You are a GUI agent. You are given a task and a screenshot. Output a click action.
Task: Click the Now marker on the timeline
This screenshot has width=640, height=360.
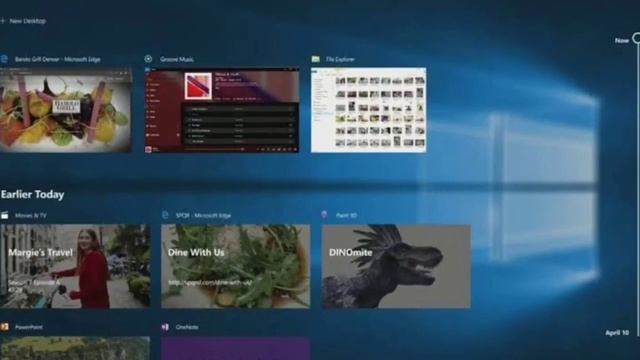coord(637,39)
